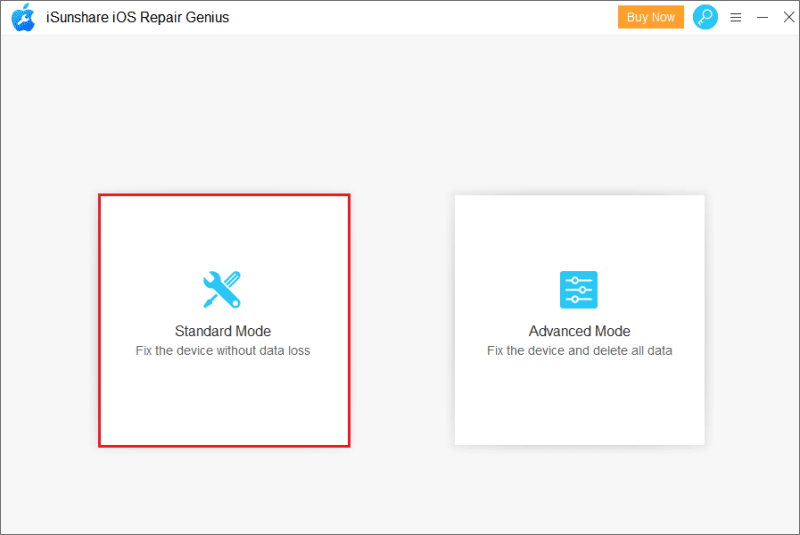The image size is (800, 535).
Task: Click the wrench and screwdriver Standard Mode icon
Action: click(x=222, y=289)
